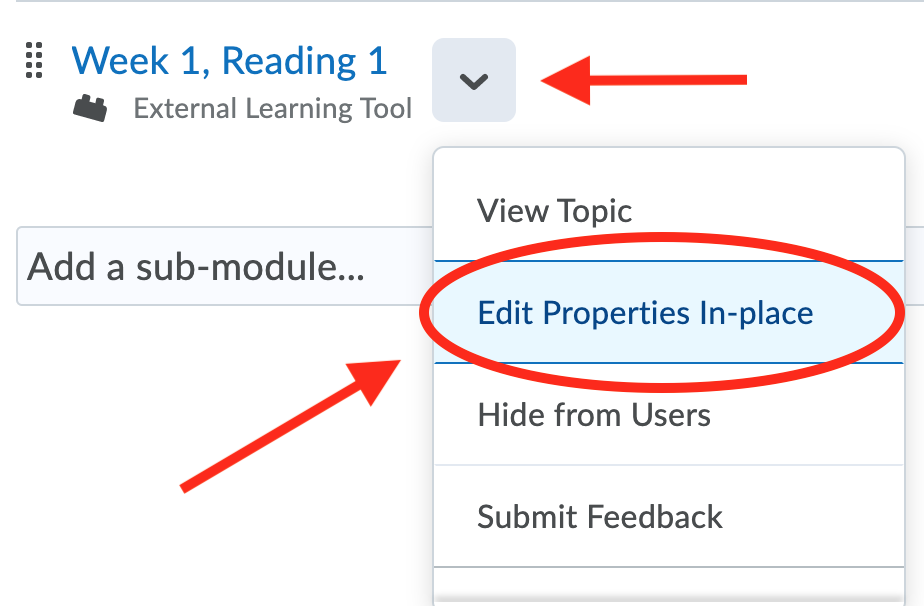Open the Week 1, Reading 1 link

pos(229,61)
